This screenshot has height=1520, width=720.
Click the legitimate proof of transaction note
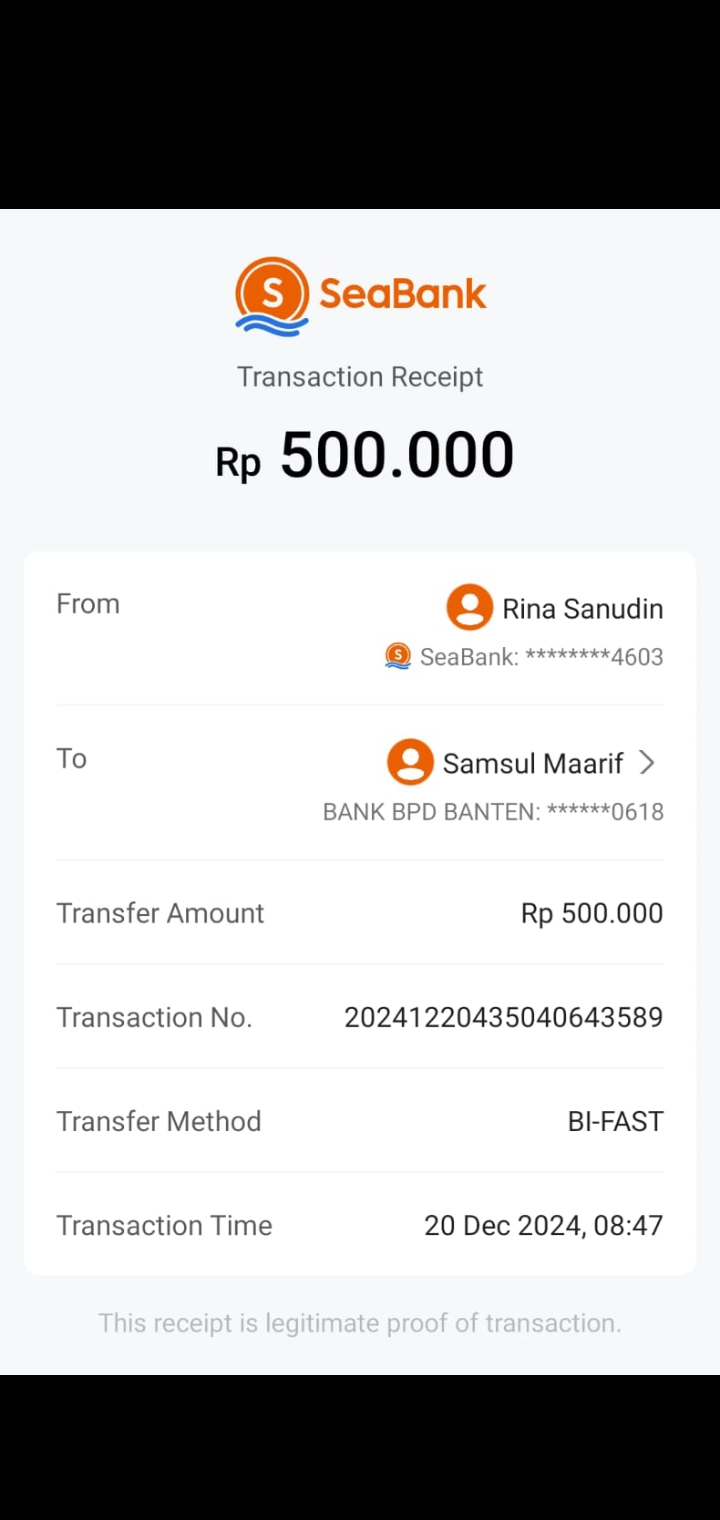pos(360,1323)
